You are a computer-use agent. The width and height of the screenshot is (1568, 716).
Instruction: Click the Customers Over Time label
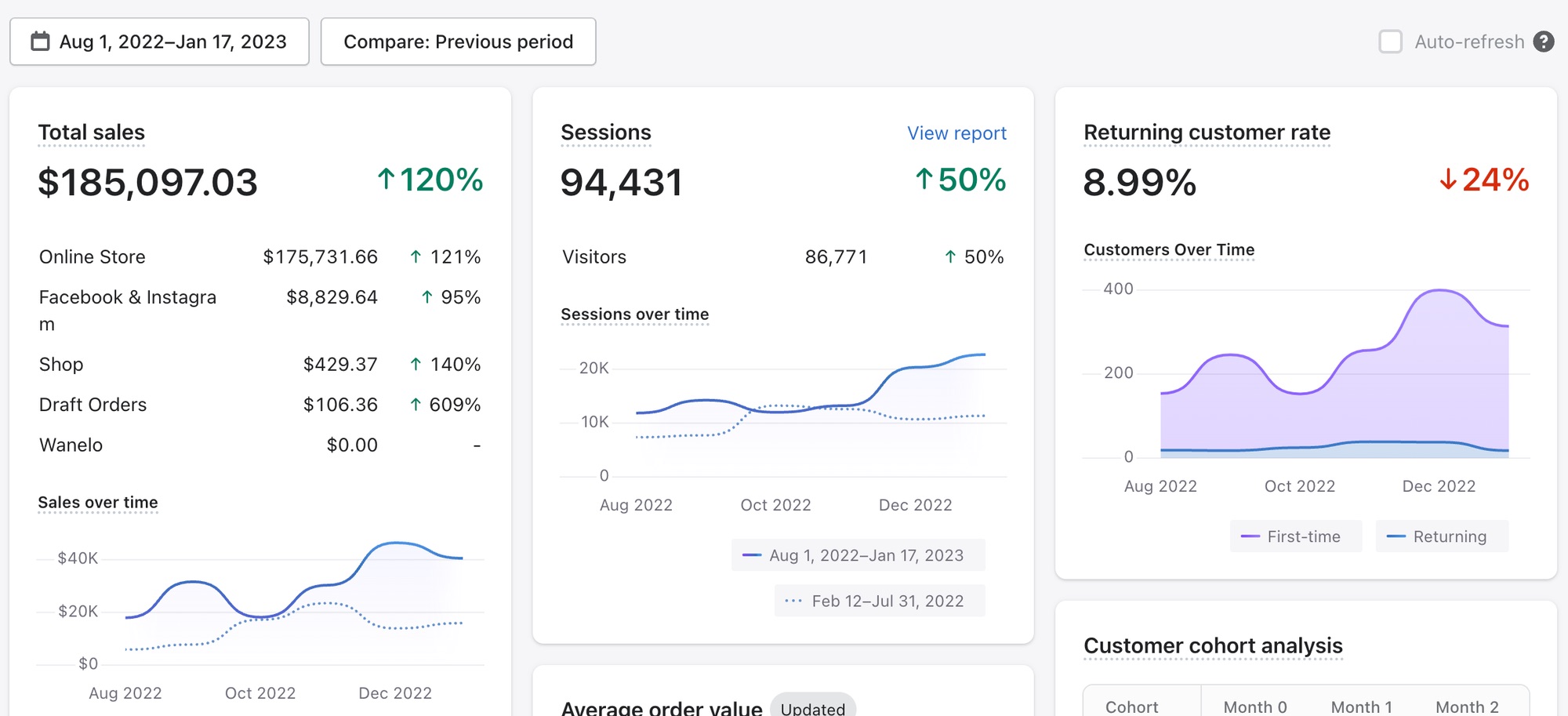click(1169, 249)
